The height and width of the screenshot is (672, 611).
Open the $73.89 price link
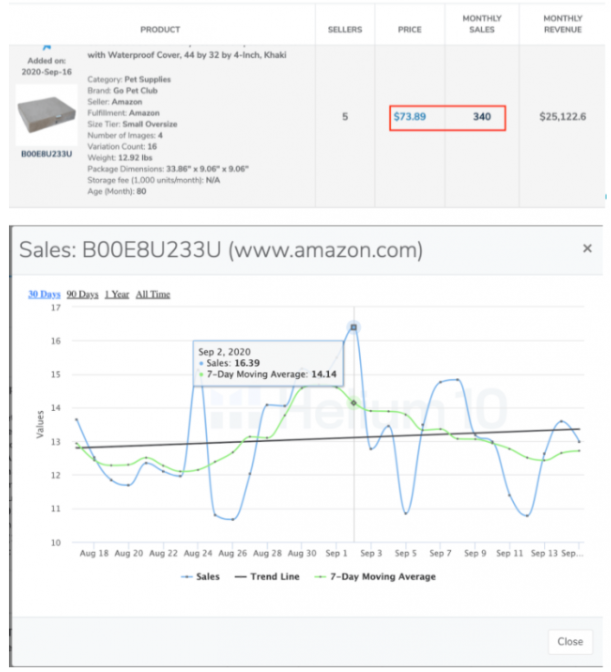coord(410,117)
